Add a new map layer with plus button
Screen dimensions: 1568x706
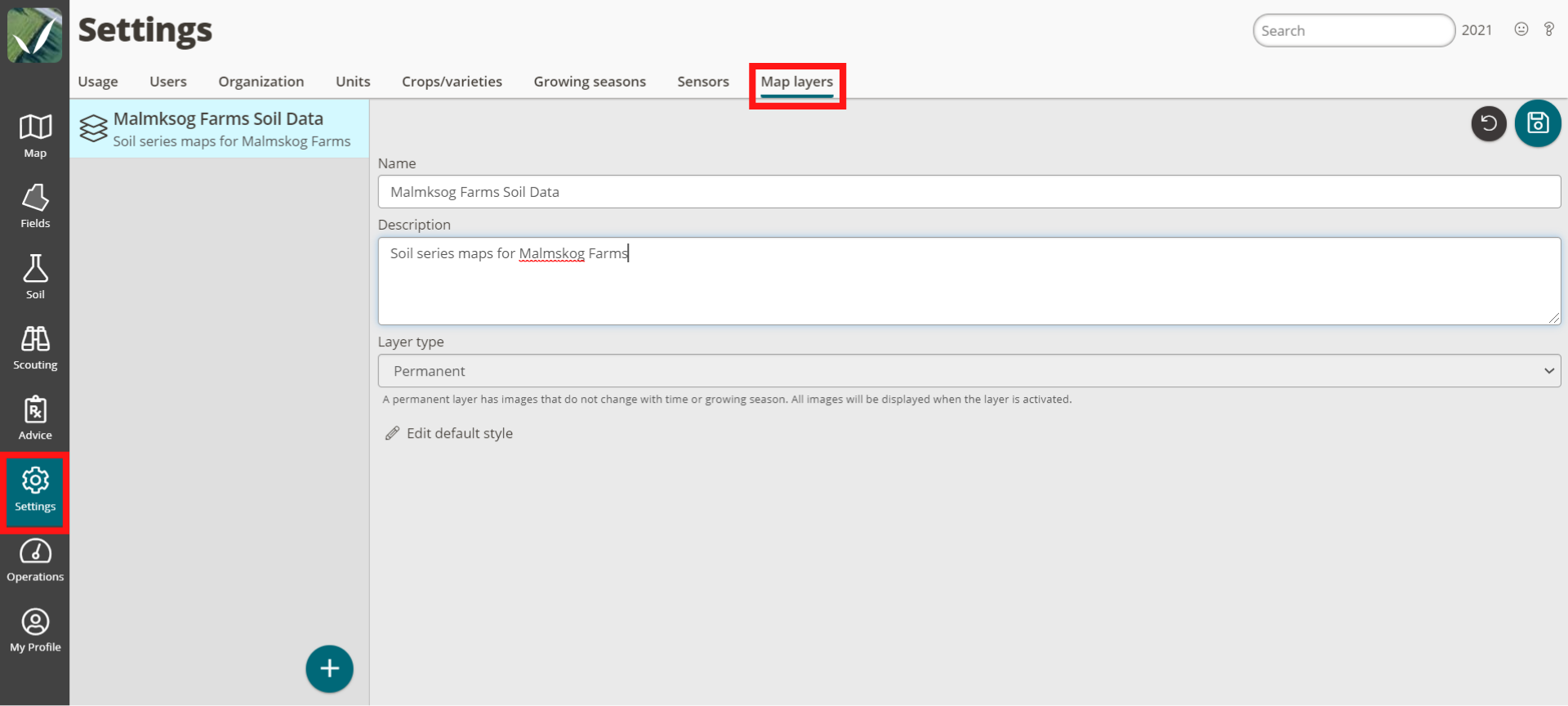click(x=329, y=669)
